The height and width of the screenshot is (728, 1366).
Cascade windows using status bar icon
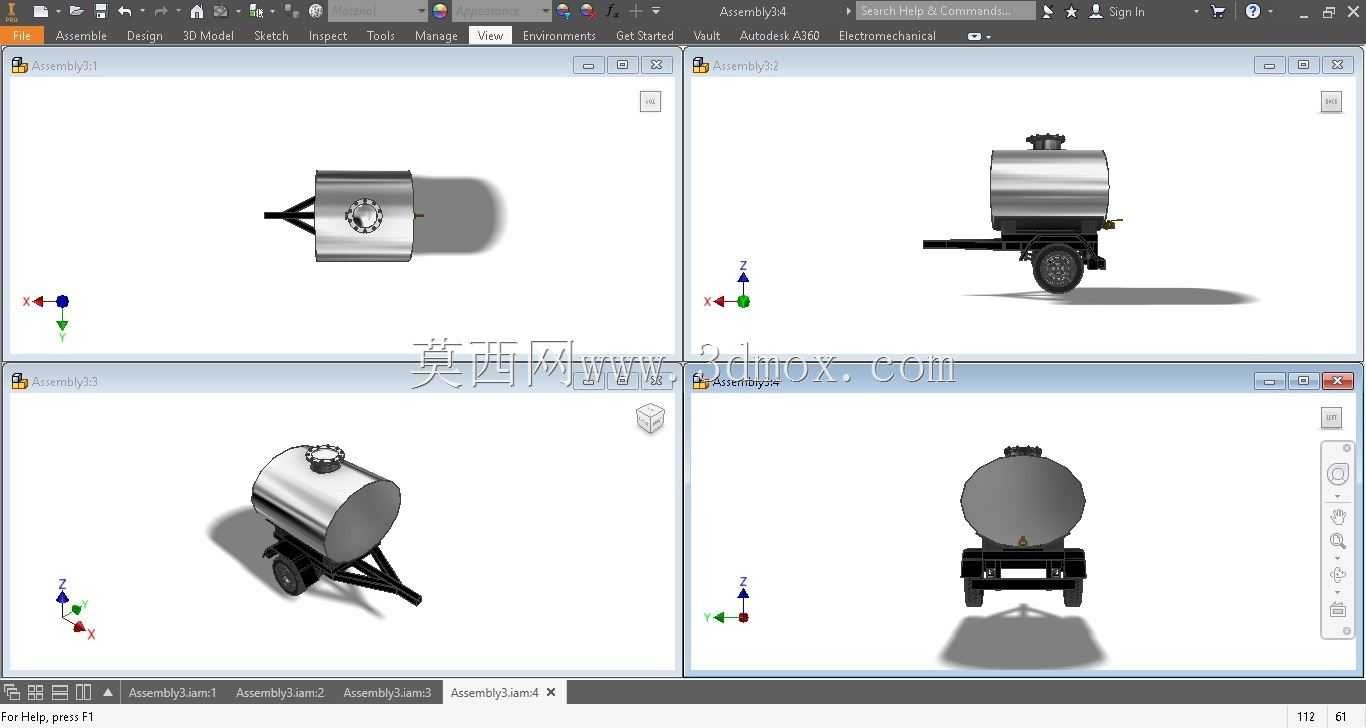click(12, 692)
